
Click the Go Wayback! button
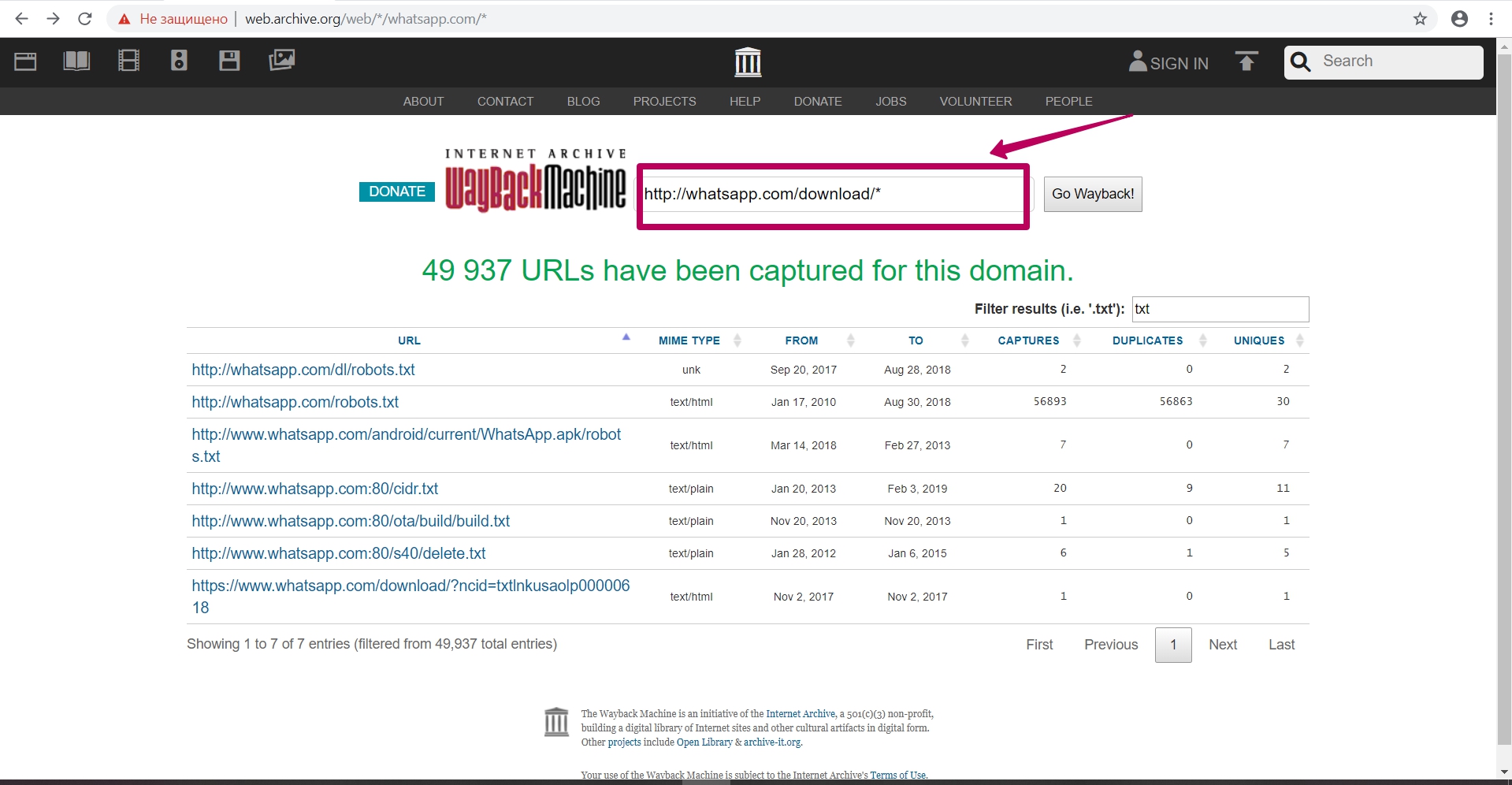point(1093,194)
